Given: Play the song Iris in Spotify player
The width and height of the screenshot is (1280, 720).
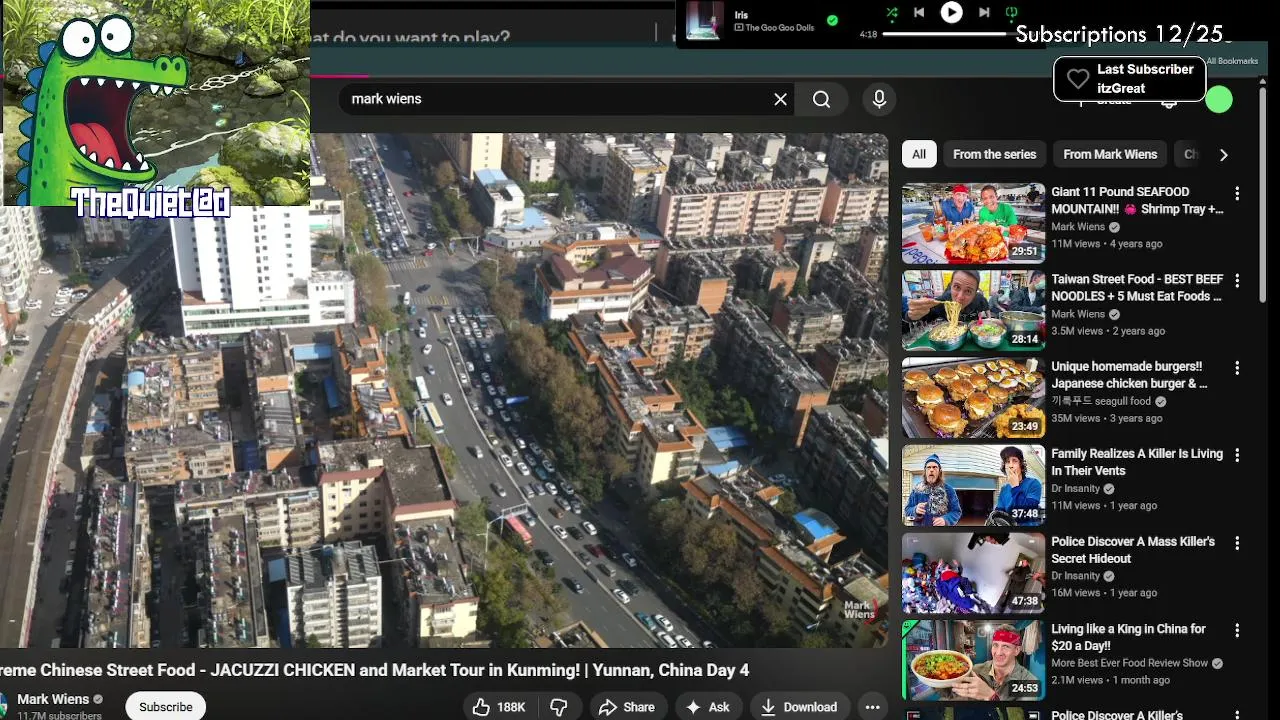Looking at the screenshot, I should 951,12.
